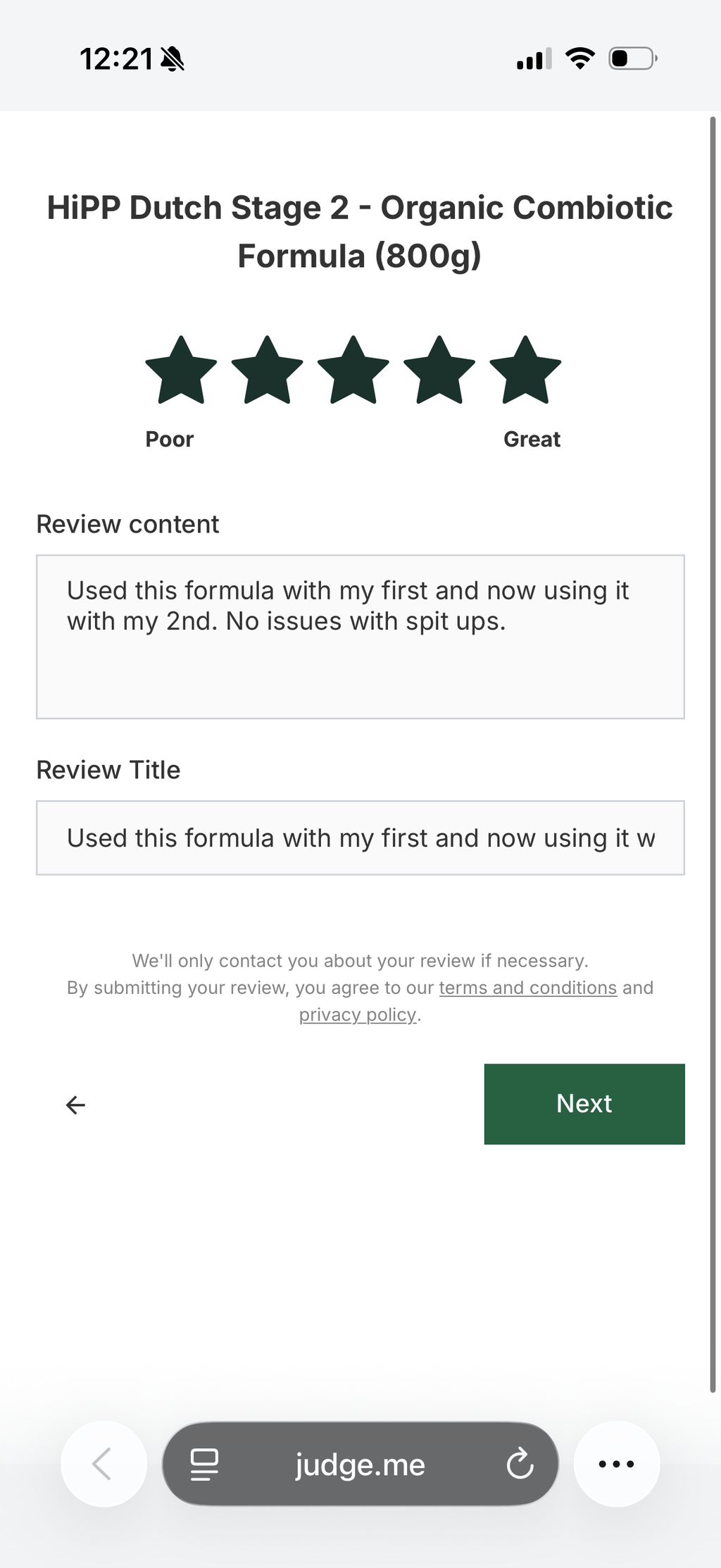The width and height of the screenshot is (721, 1568).
Task: Open the page reader icon in address bar
Action: (204, 1464)
